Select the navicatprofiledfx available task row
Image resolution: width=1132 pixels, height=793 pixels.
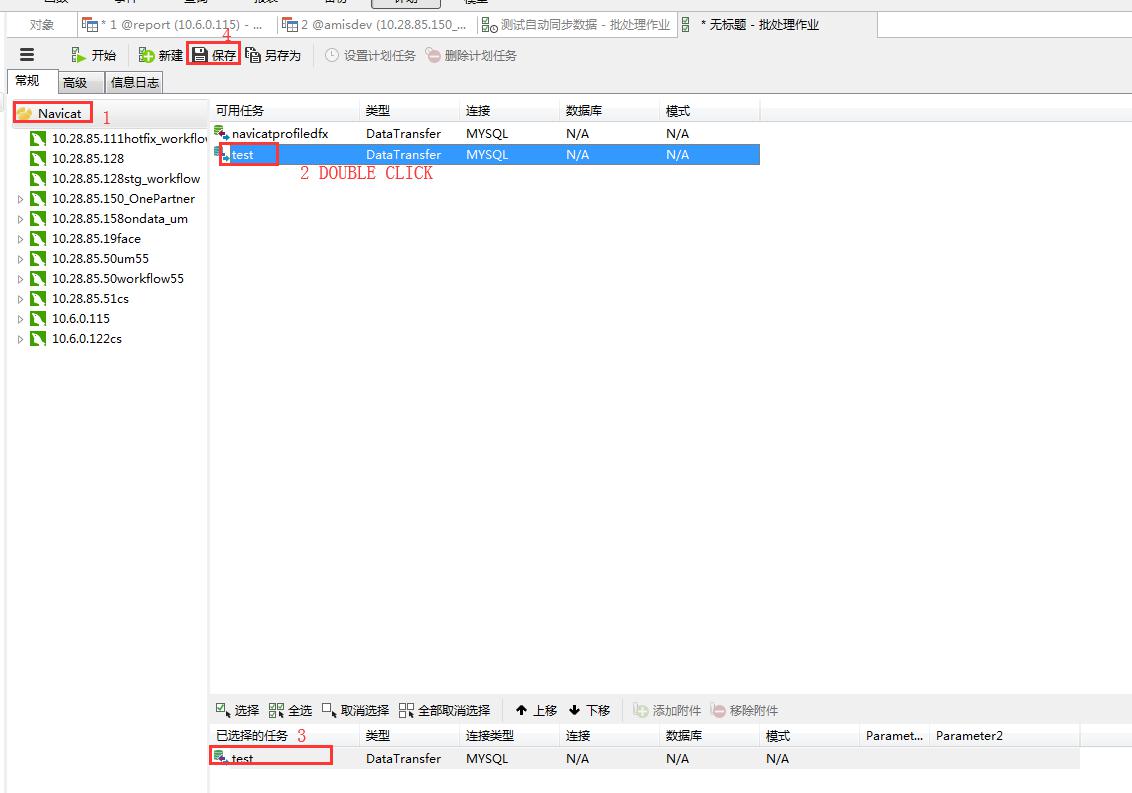(x=485, y=134)
